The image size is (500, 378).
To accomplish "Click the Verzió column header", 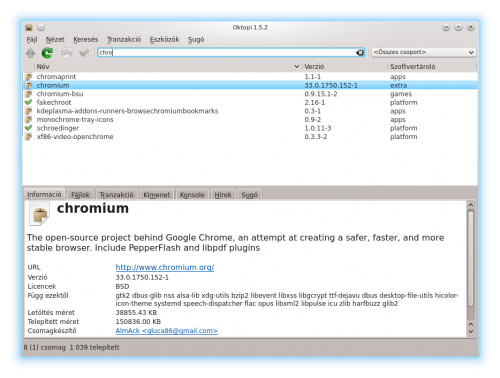I will (x=344, y=67).
